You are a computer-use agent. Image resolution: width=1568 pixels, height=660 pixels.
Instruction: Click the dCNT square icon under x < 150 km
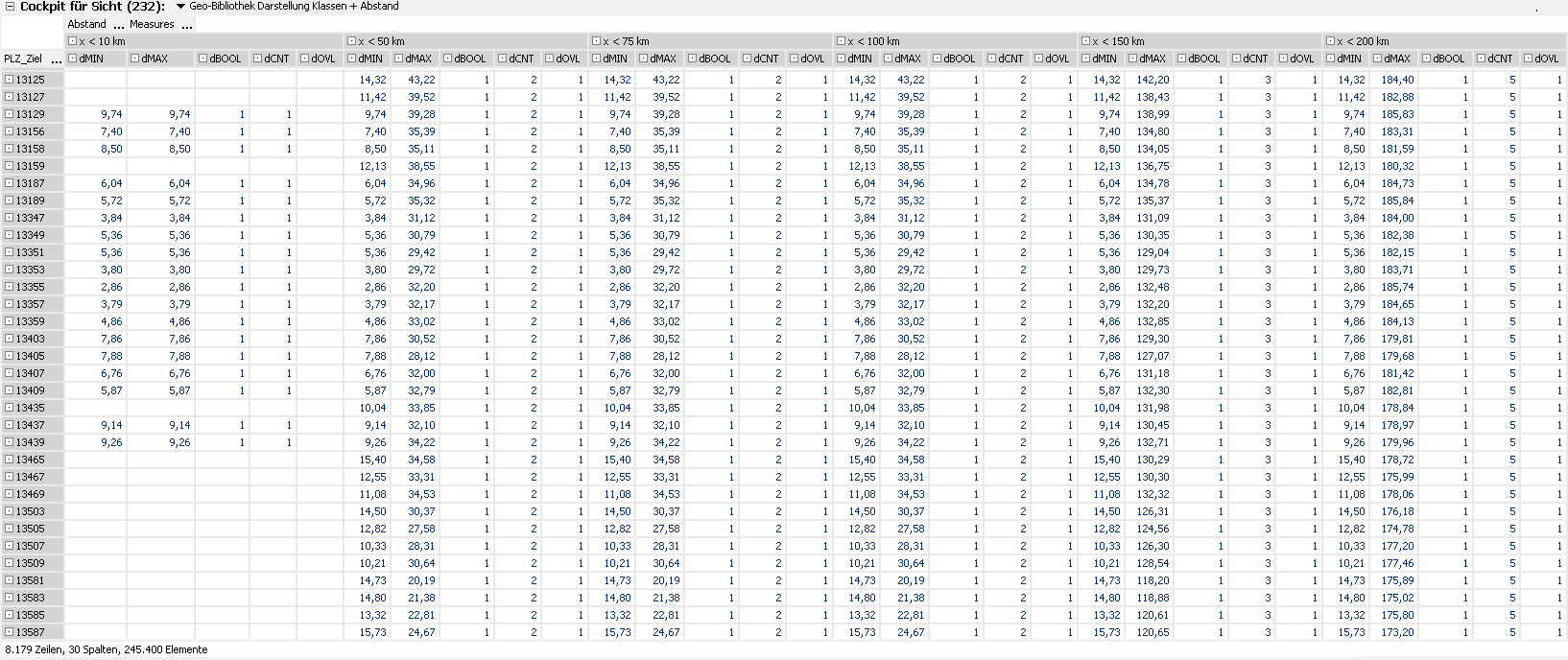(1236, 59)
